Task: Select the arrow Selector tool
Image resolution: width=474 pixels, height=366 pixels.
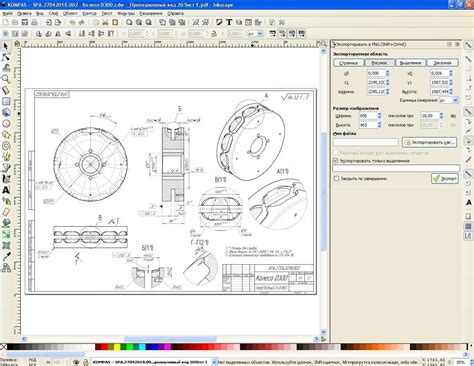Action: tap(6, 46)
